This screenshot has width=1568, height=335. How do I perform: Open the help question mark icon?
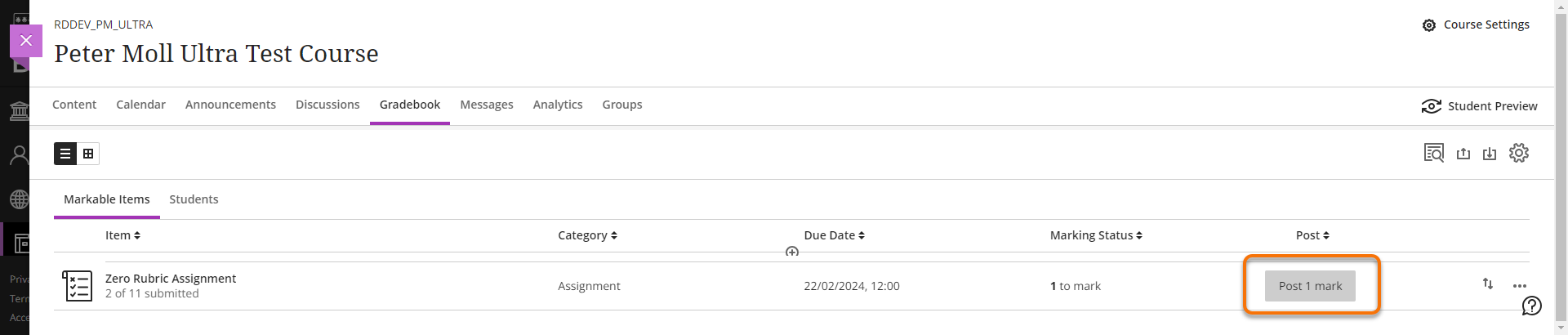(1532, 306)
